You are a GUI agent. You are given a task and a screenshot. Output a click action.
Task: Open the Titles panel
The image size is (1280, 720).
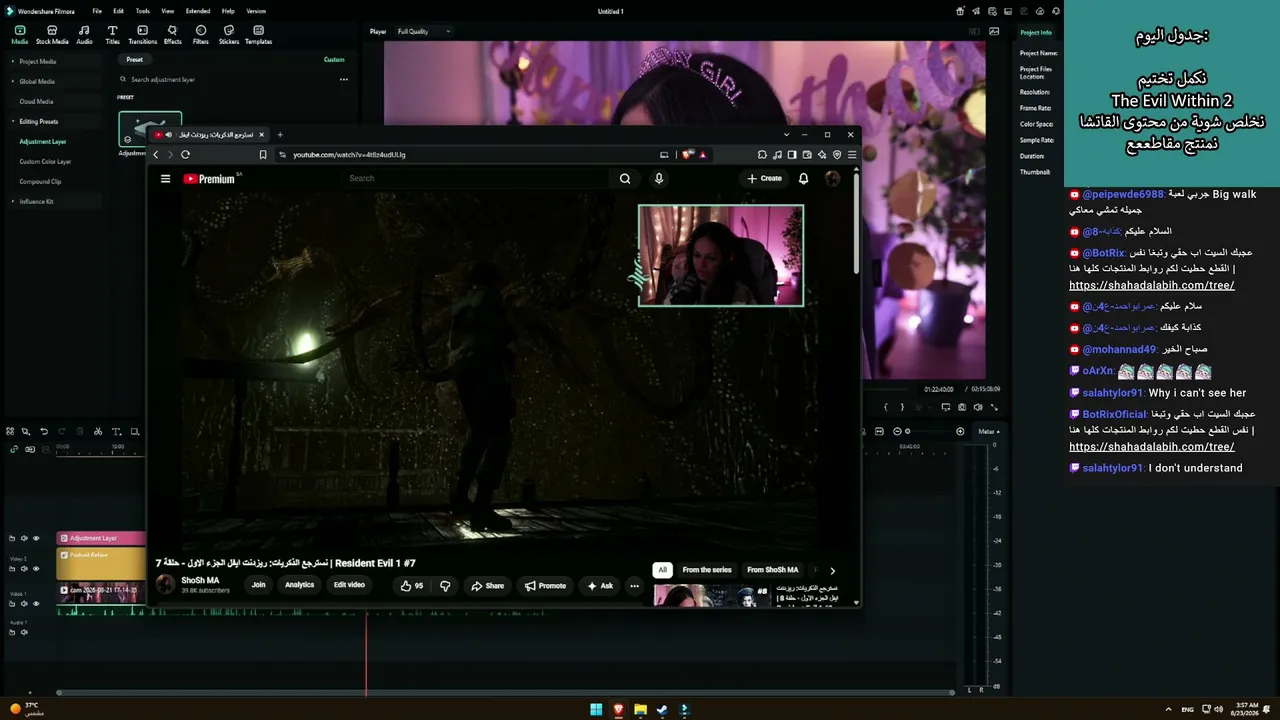(112, 35)
